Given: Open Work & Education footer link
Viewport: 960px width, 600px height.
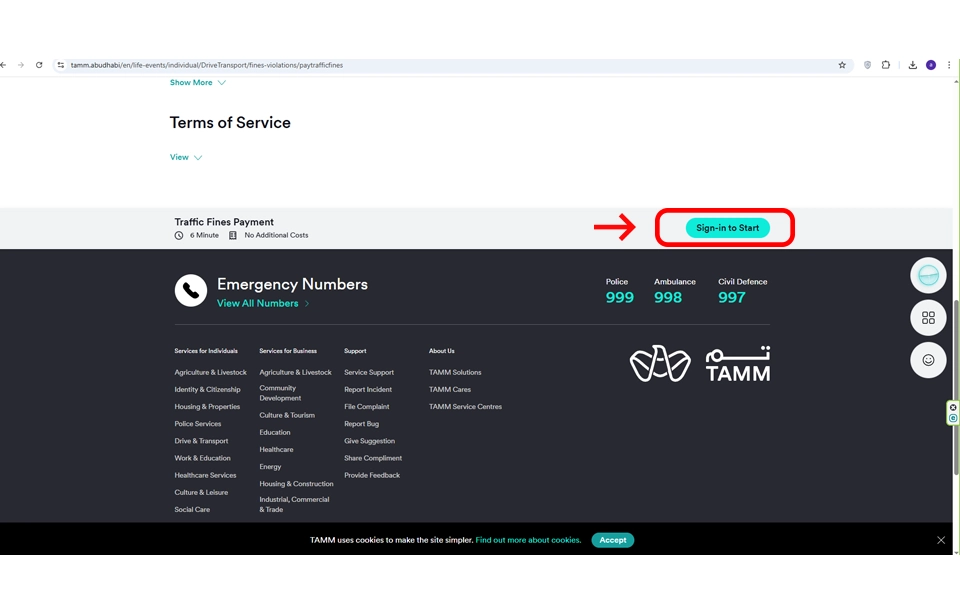Looking at the screenshot, I should (x=202, y=458).
